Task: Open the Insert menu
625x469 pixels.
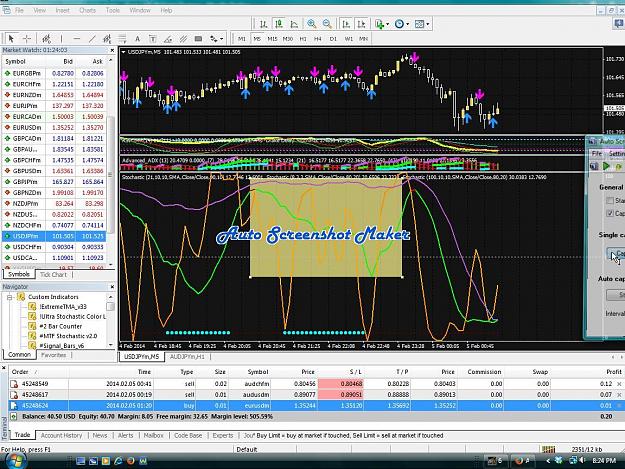Action: 63,10
